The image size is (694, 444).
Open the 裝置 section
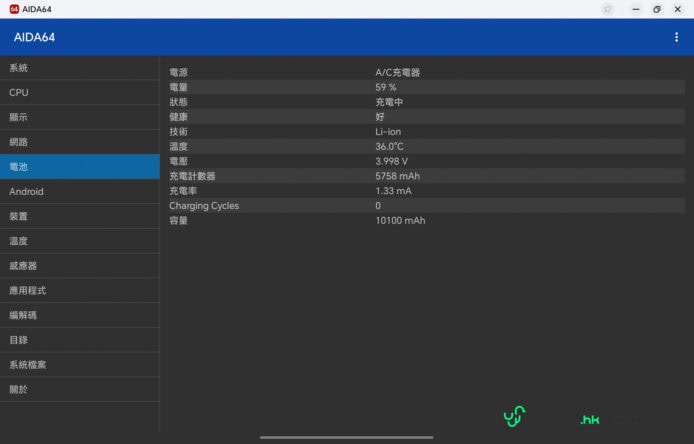point(80,216)
